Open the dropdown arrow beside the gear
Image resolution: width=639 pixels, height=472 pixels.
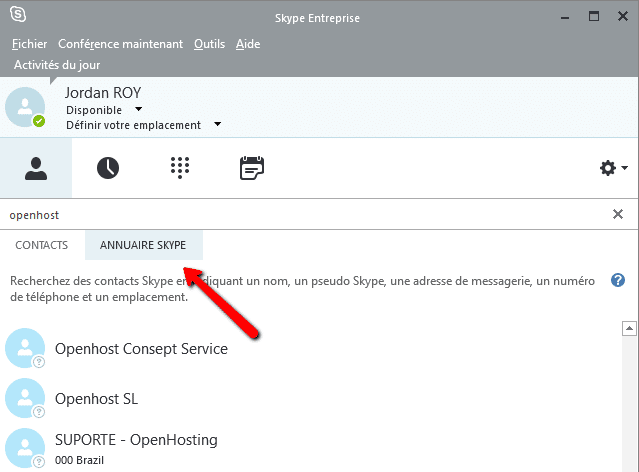[624, 168]
